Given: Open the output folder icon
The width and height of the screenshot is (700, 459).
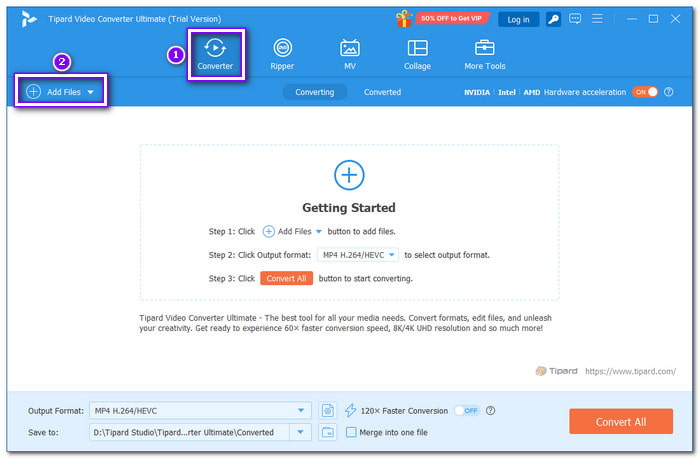Looking at the screenshot, I should [x=328, y=432].
